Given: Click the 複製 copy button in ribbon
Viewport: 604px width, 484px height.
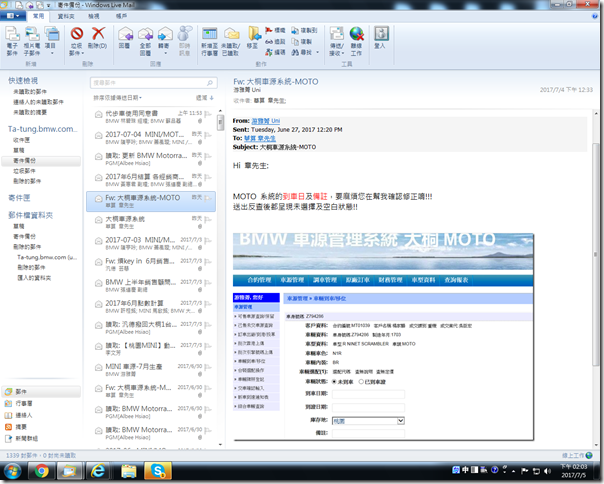Looking at the screenshot, I should 302,41.
